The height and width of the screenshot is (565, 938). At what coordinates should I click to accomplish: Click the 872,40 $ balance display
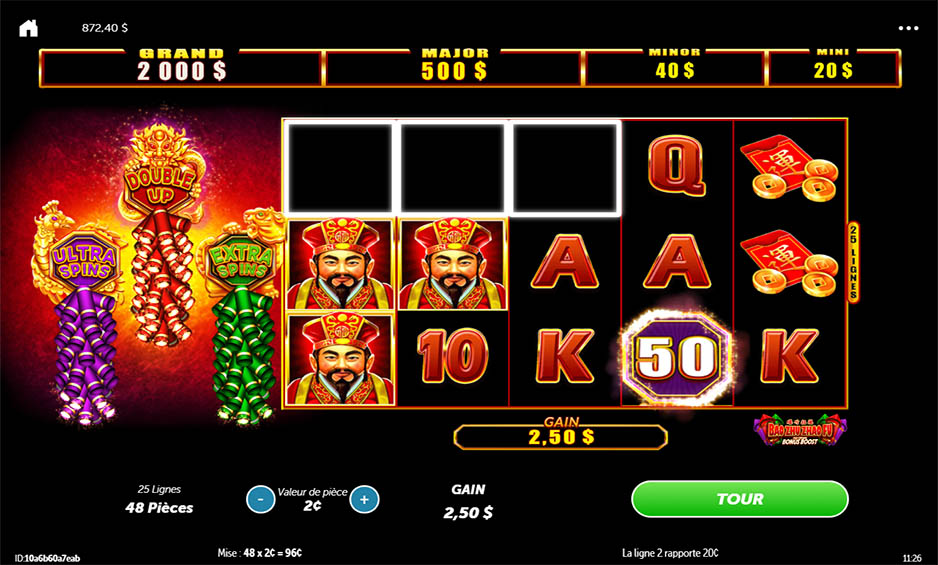(105, 28)
